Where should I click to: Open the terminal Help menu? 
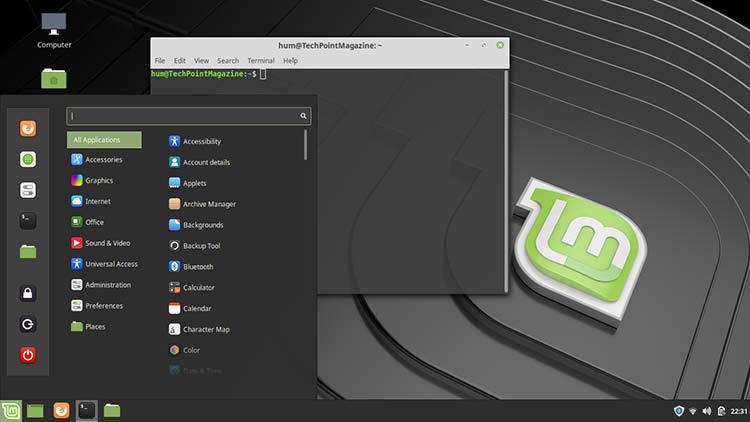[x=290, y=61]
